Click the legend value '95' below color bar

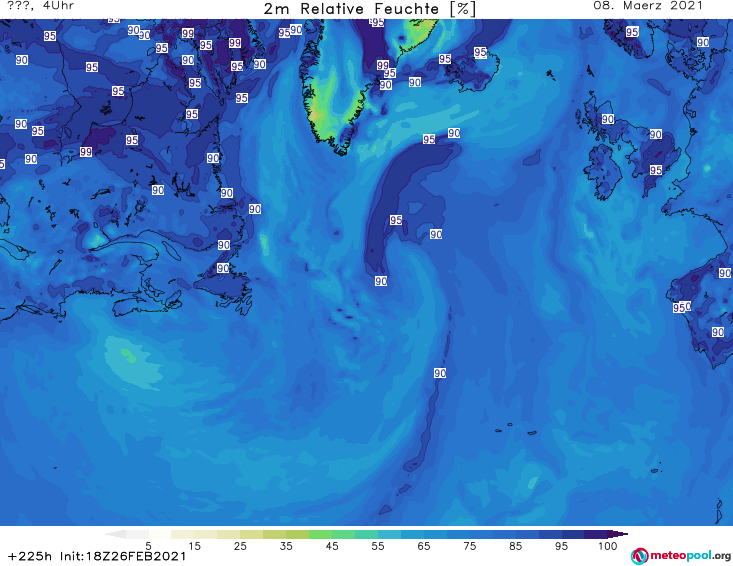tap(561, 546)
